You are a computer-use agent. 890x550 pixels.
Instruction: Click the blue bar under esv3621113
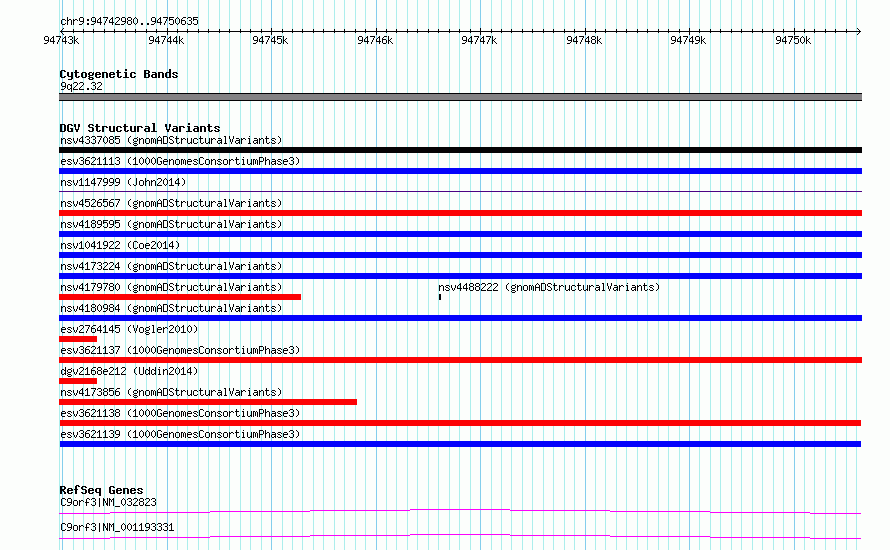[x=460, y=171]
